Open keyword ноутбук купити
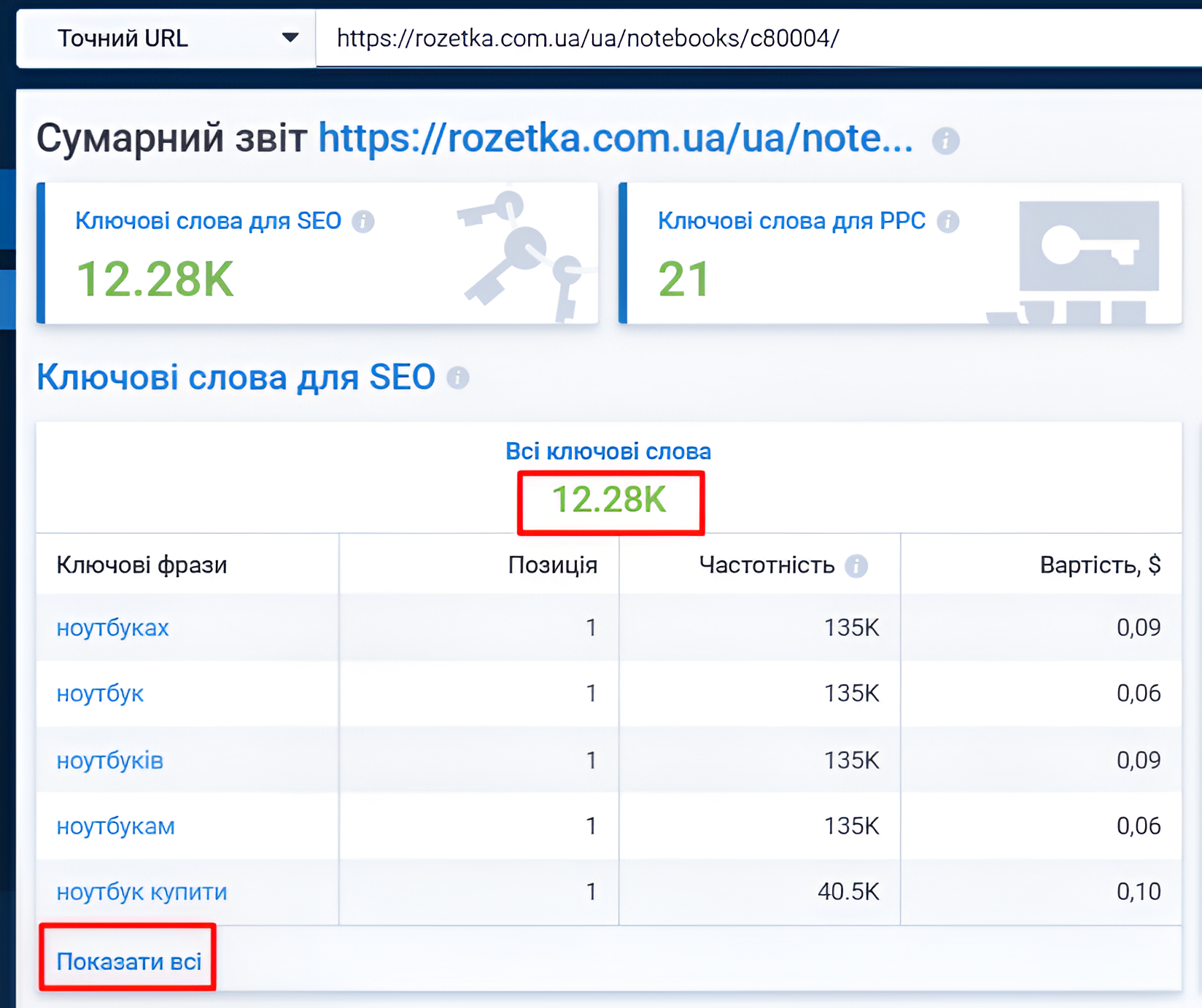Image resolution: width=1202 pixels, height=1008 pixels. click(x=142, y=891)
